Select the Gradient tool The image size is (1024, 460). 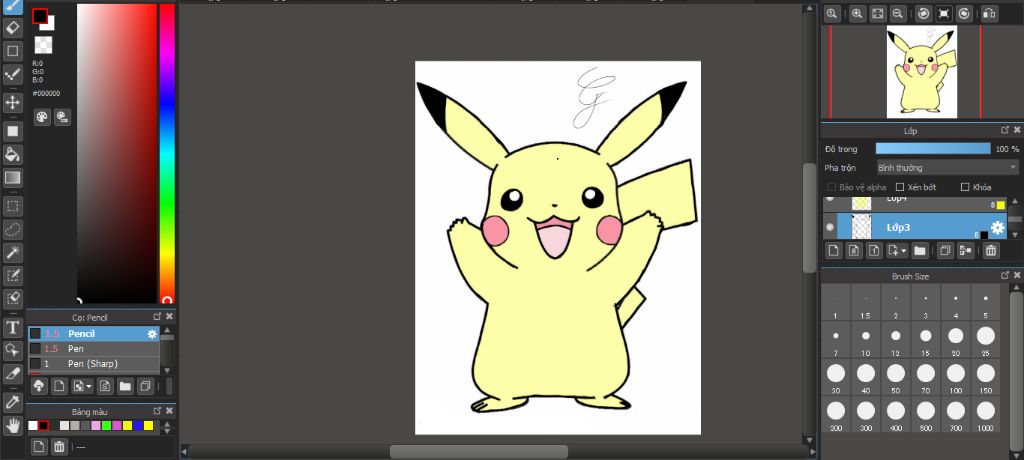pos(13,177)
